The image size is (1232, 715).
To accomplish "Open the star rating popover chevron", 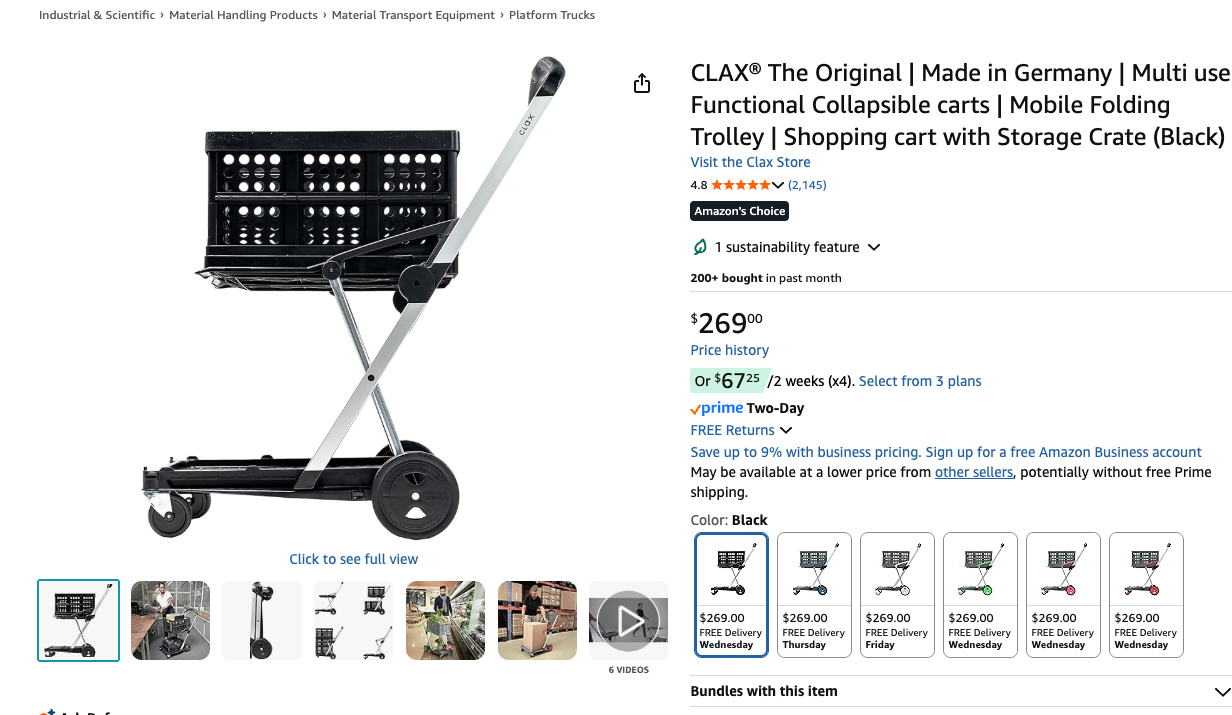I will [778, 185].
